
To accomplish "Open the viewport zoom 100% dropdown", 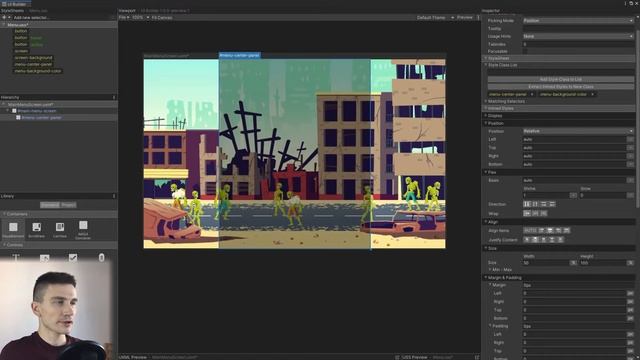I will (140, 18).
